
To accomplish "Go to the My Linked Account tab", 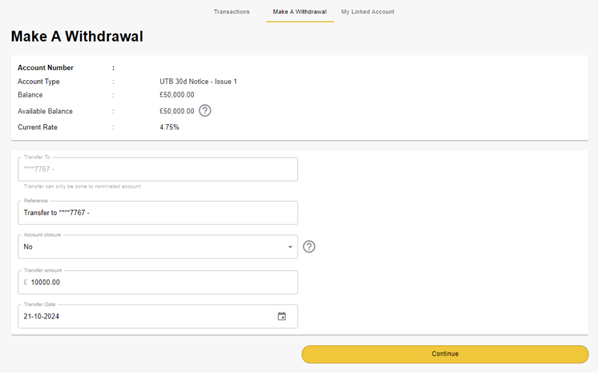I will coord(369,12).
